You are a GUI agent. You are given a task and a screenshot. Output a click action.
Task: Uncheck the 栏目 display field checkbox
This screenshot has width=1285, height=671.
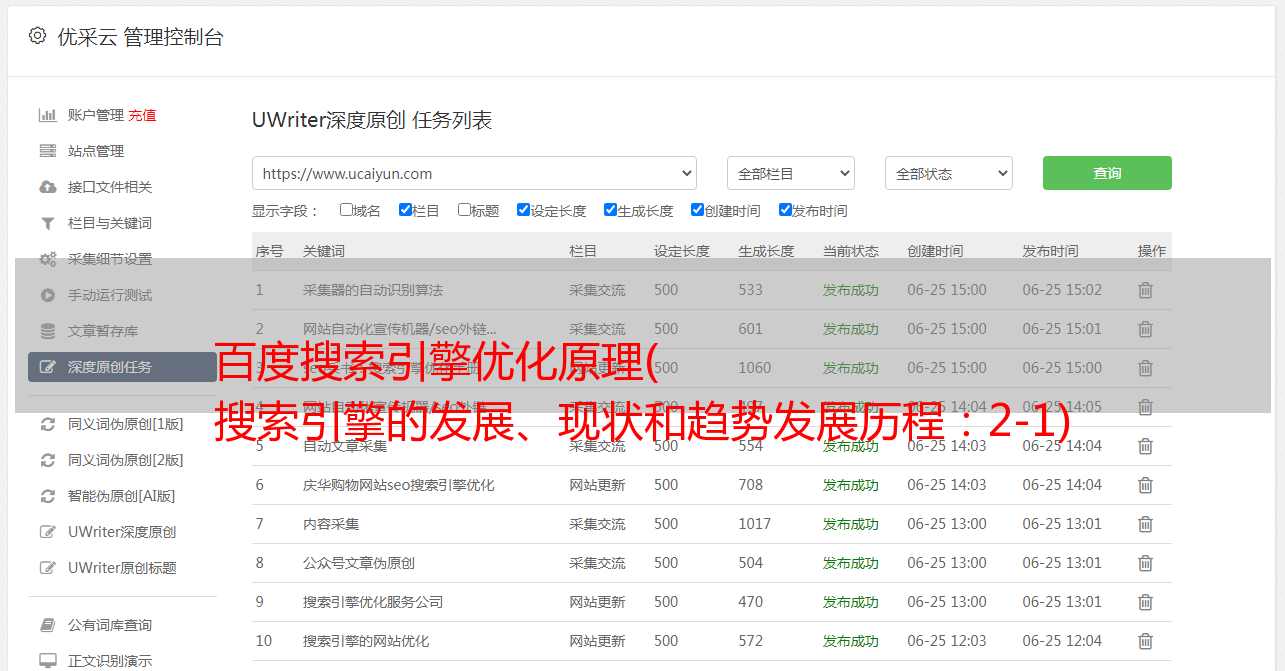coord(405,210)
